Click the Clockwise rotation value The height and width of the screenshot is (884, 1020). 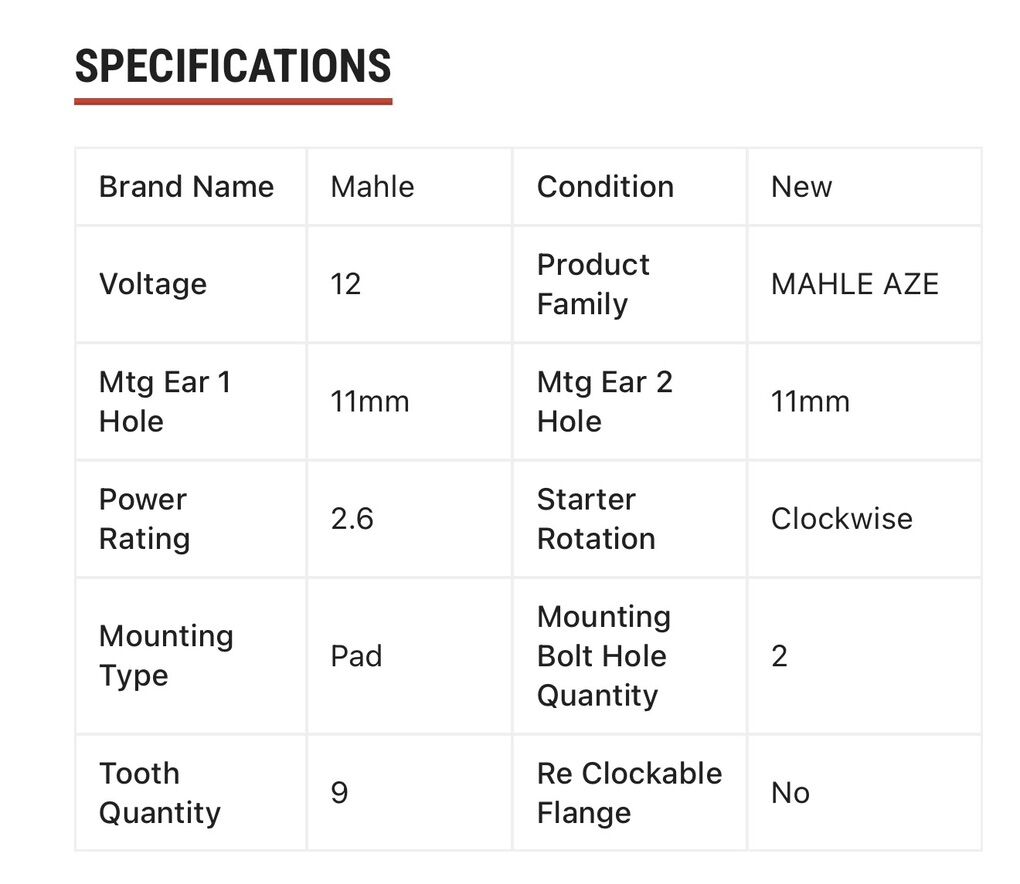click(841, 519)
